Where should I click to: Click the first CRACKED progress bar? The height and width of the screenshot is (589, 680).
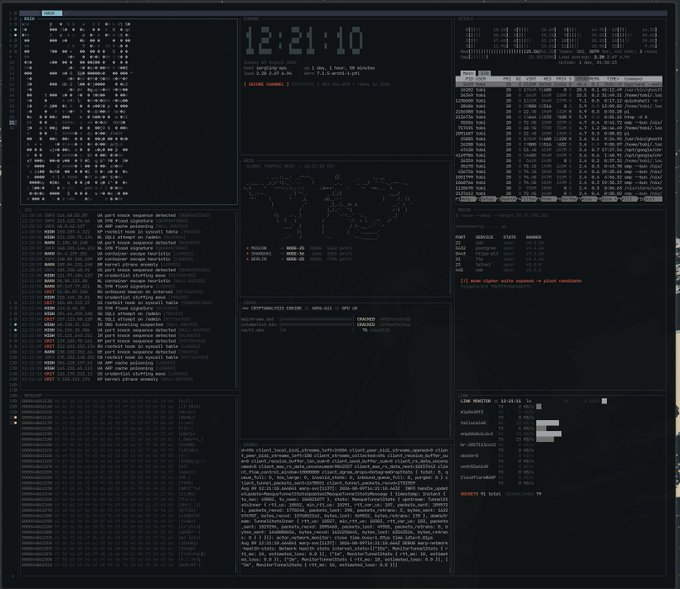[x=317, y=319]
